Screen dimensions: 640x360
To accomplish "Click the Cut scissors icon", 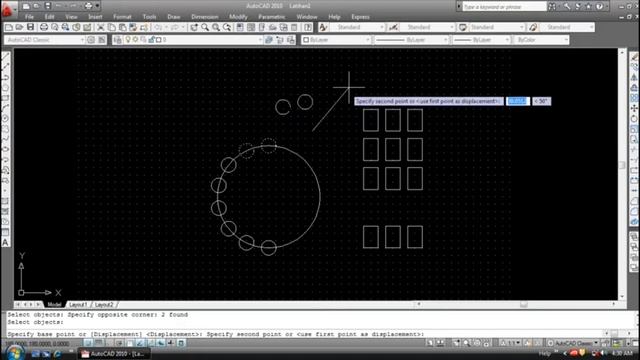I will point(100,27).
